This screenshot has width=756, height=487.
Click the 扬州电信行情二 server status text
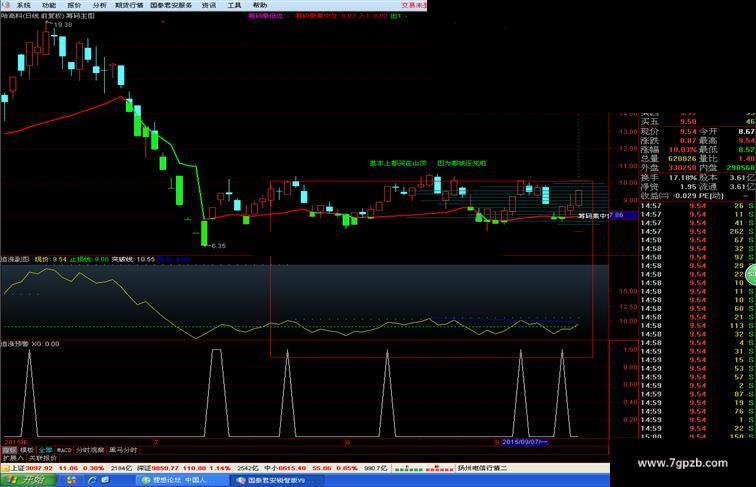[482, 468]
